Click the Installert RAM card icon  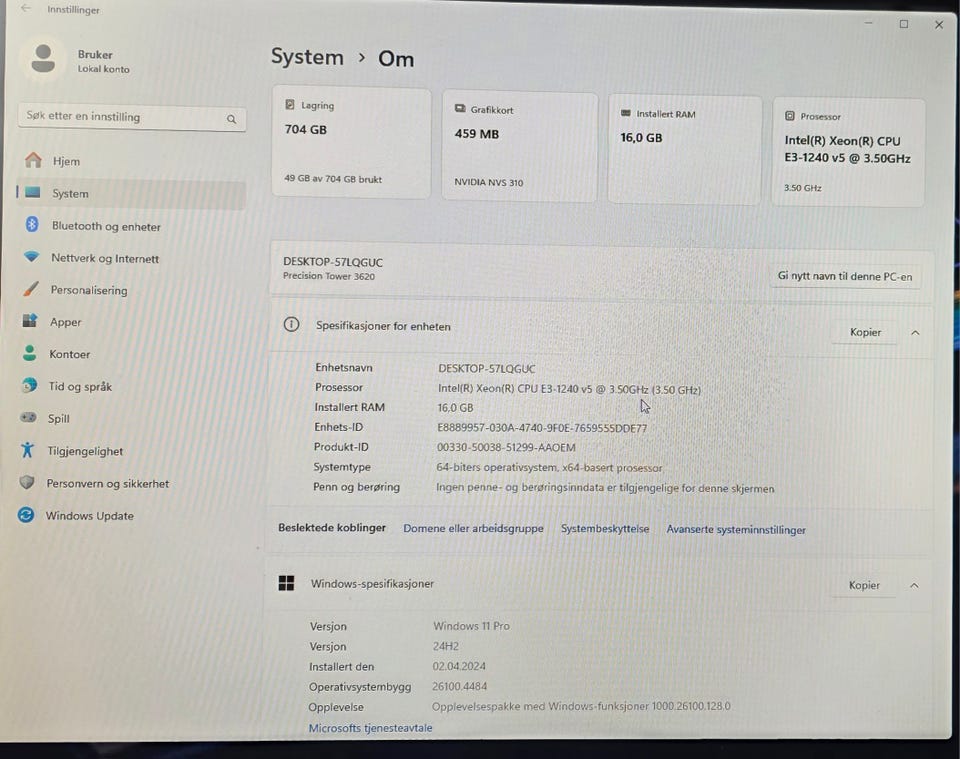(626, 113)
